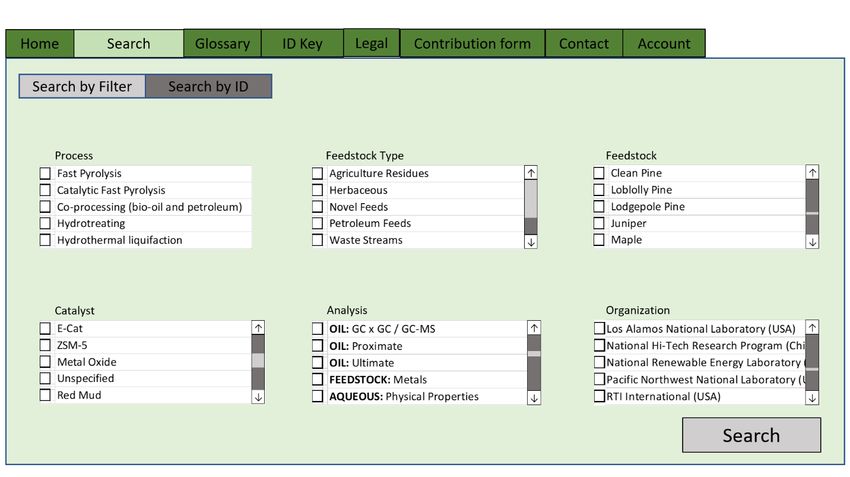The height and width of the screenshot is (477, 850).
Task: Click the large Search button
Action: pyautogui.click(x=751, y=435)
